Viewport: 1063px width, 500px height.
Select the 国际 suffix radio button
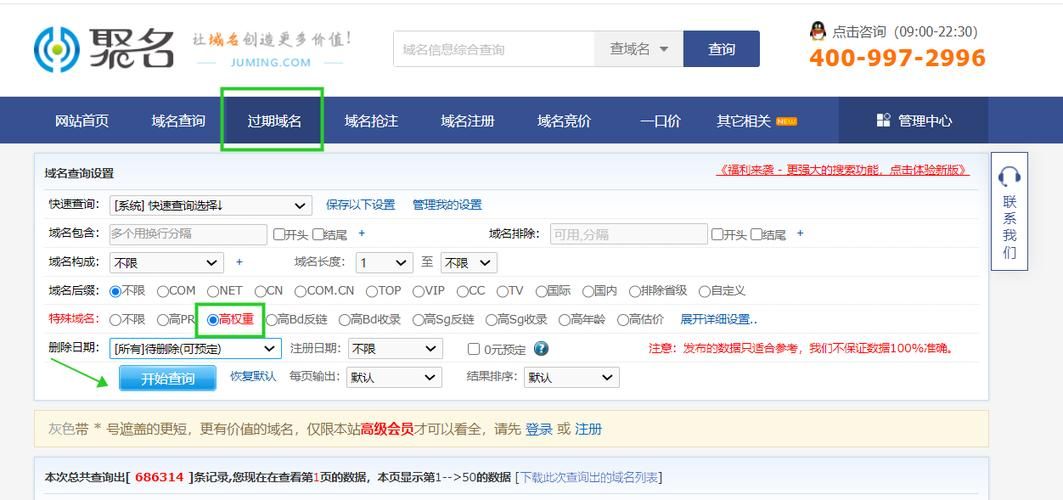(541, 291)
